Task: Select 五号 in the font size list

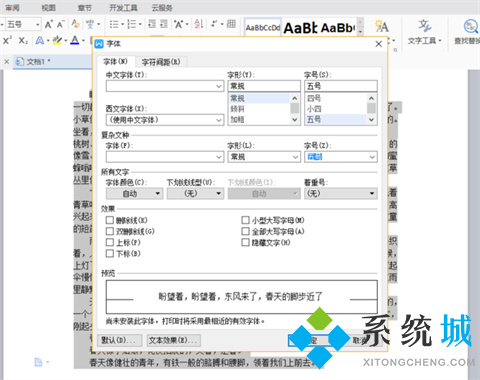Action: tap(336, 119)
